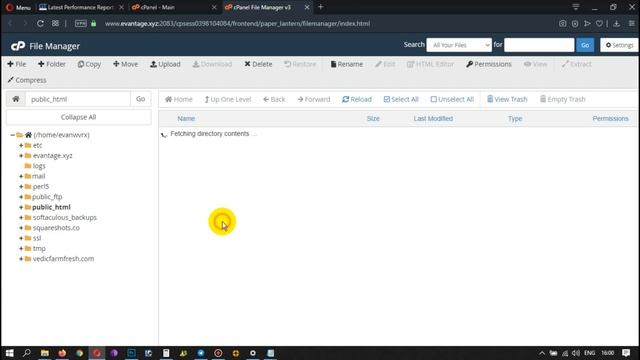Open a new browser tab
The height and width of the screenshot is (360, 640).
click(x=320, y=7)
